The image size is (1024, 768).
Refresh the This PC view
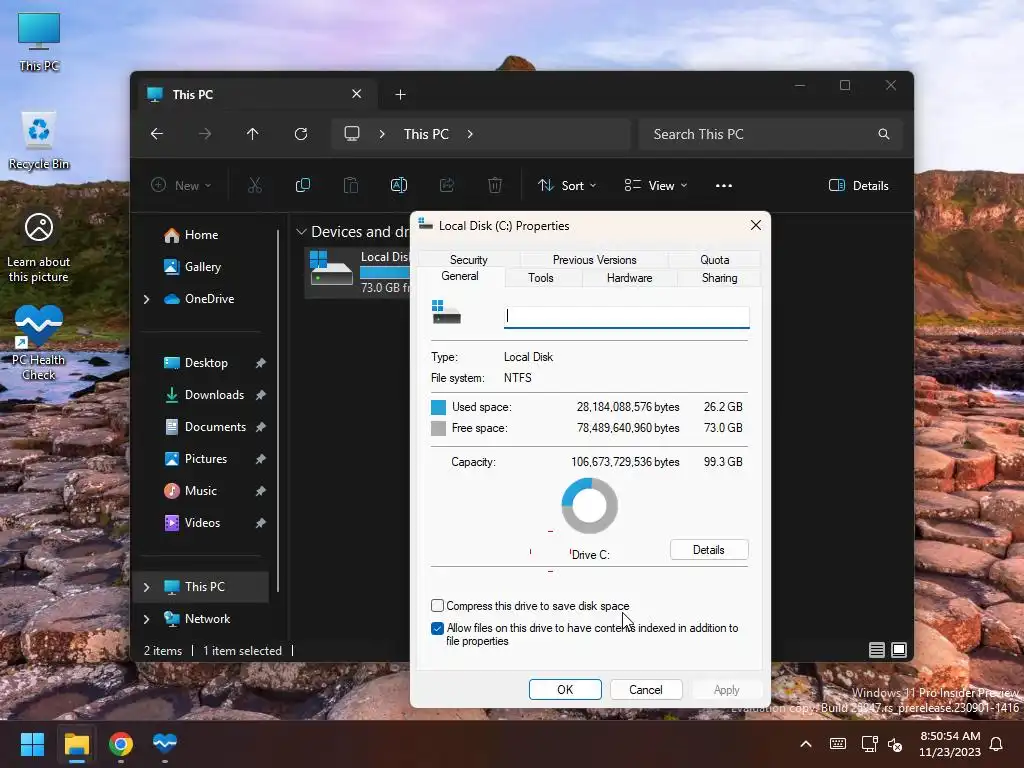coord(301,134)
